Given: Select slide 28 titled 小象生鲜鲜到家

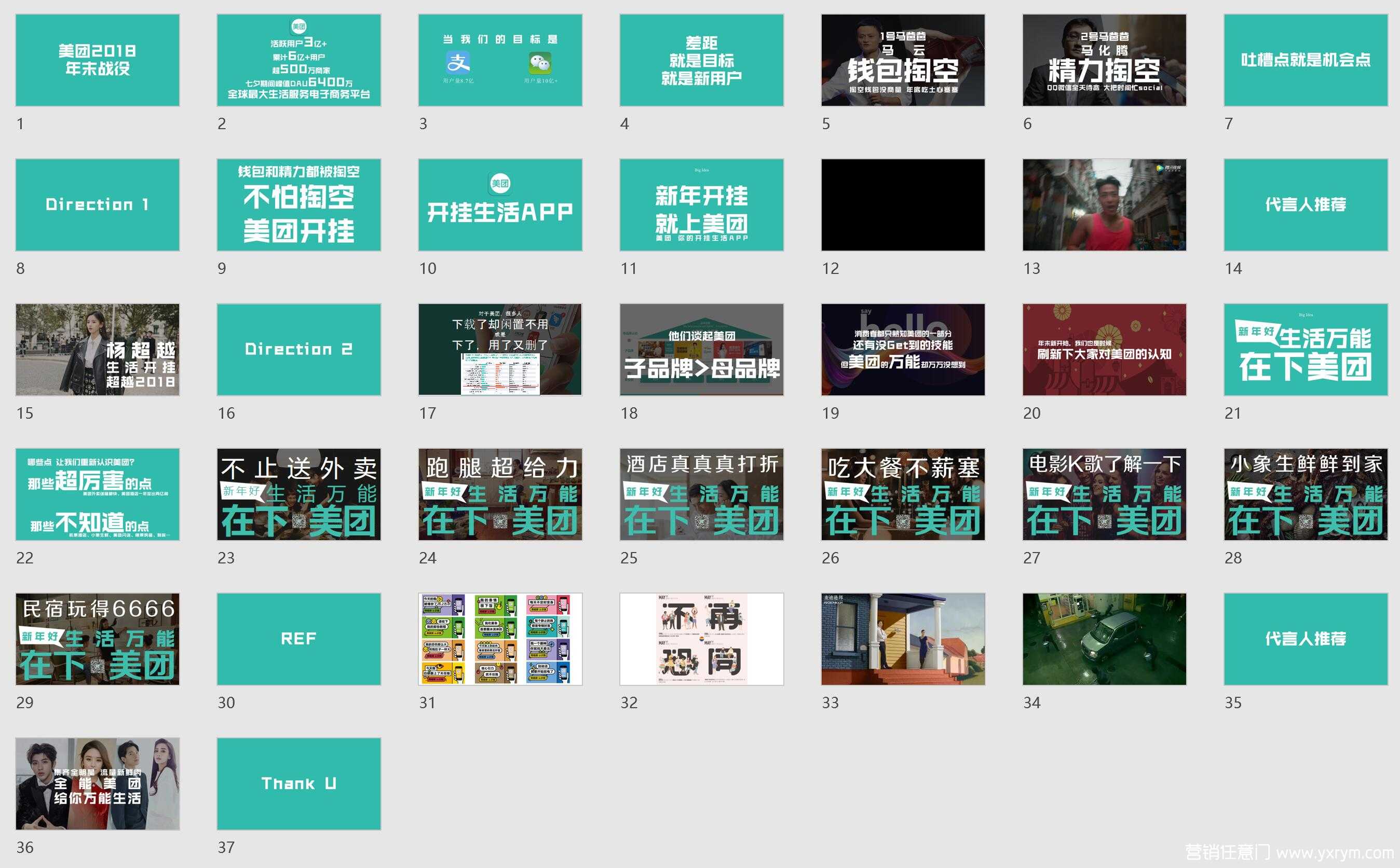Looking at the screenshot, I should click(1306, 494).
